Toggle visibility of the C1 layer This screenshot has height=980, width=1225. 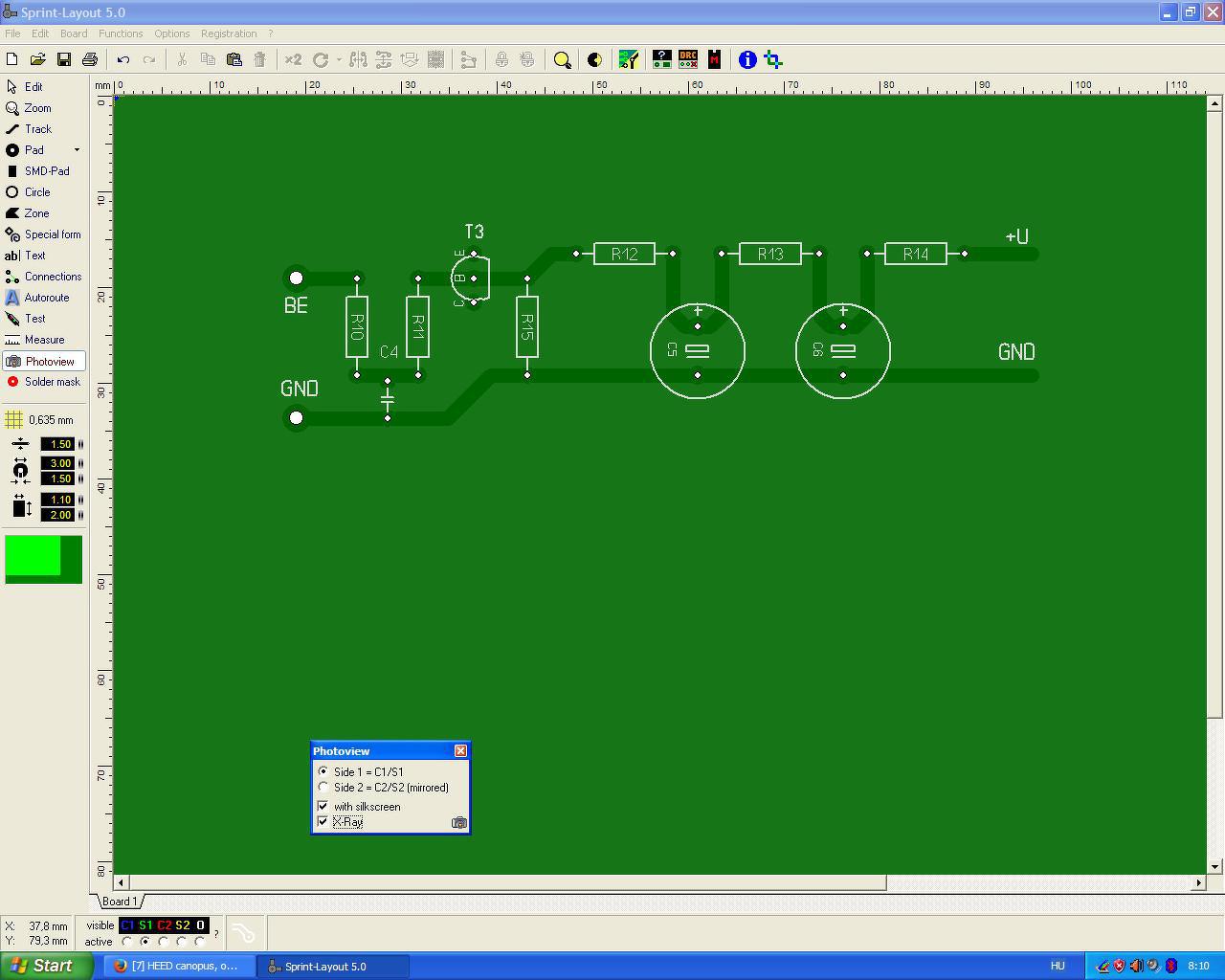127,925
